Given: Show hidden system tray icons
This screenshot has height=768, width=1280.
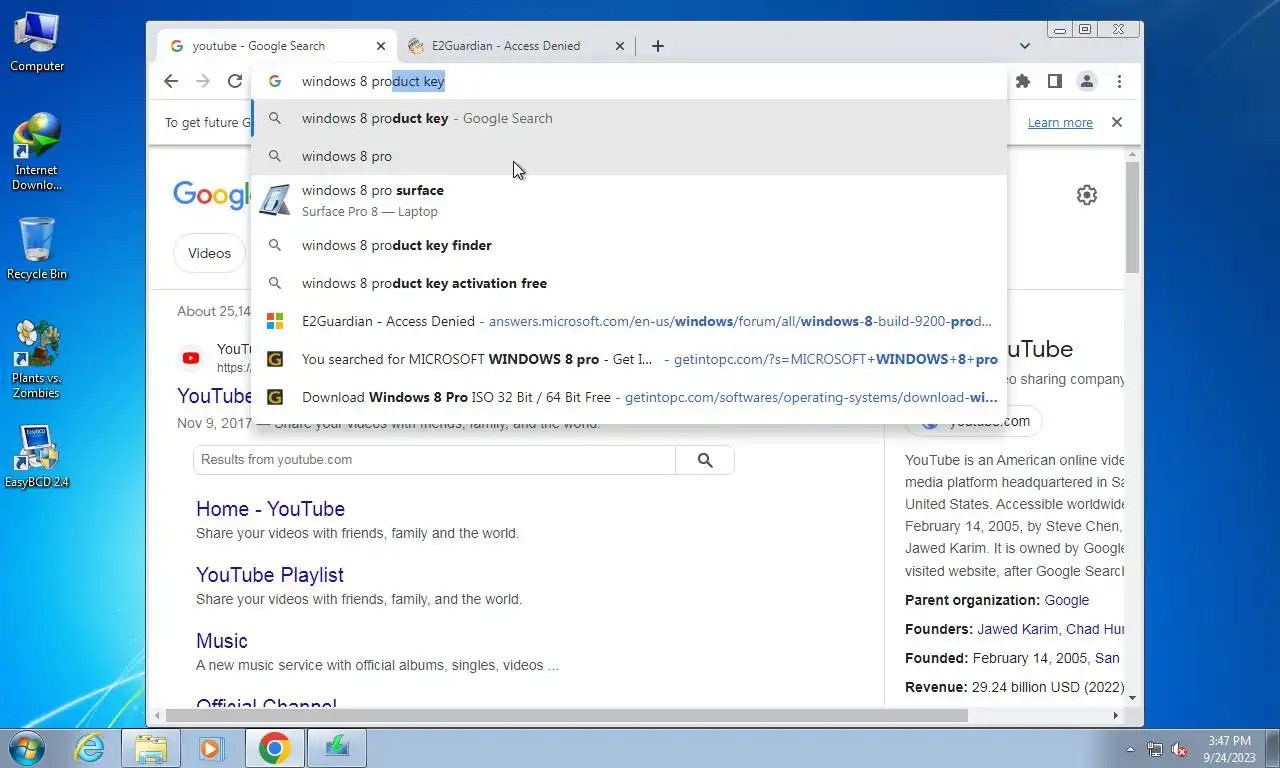Looking at the screenshot, I should pyautogui.click(x=1131, y=749).
